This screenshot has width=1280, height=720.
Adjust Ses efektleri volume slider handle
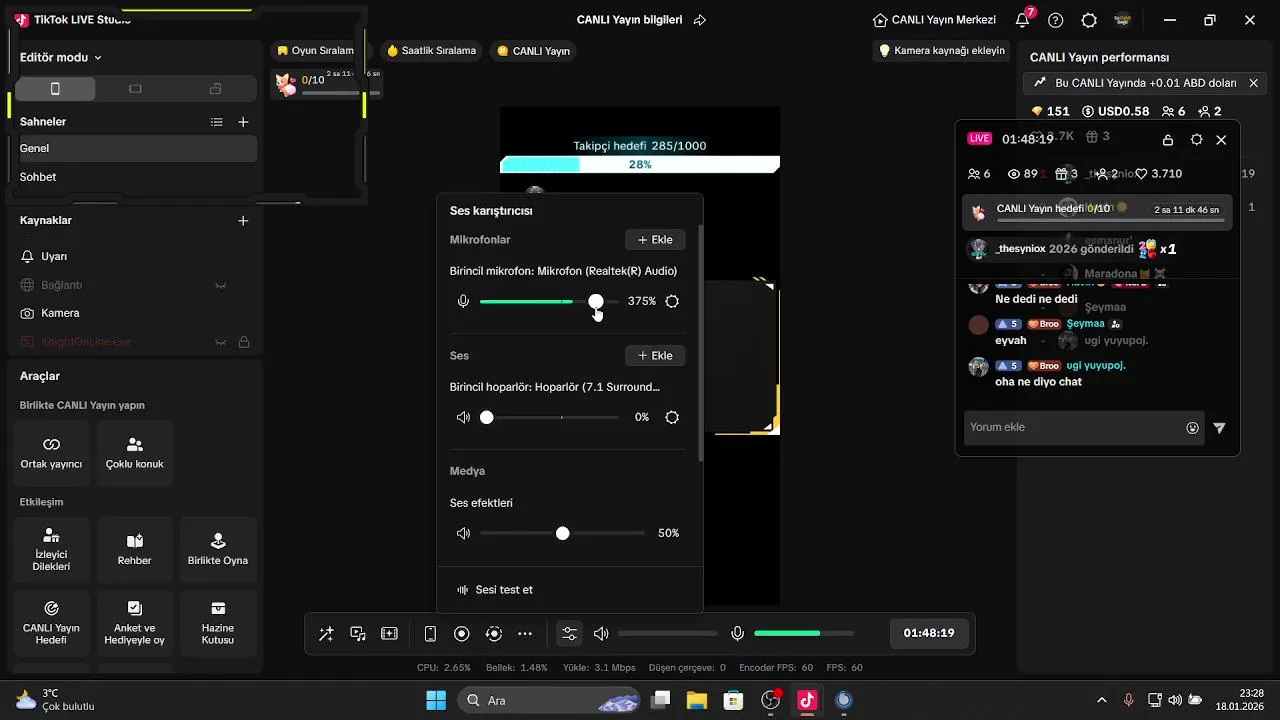point(563,533)
